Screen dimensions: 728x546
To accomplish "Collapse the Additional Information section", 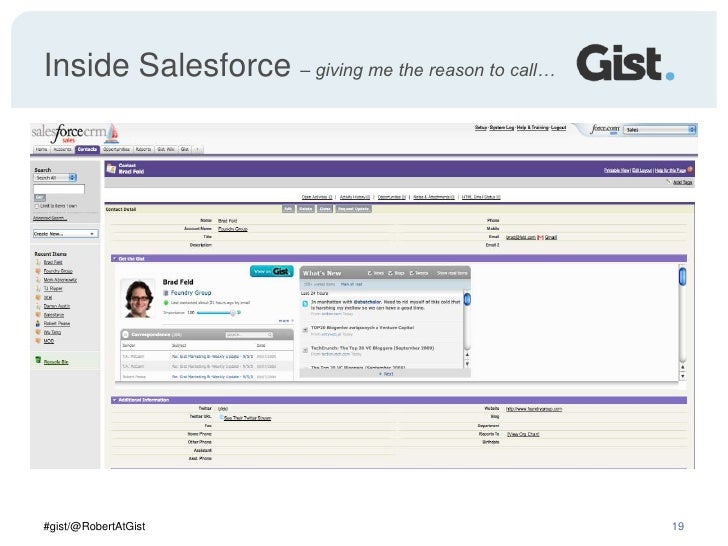I will coord(114,400).
